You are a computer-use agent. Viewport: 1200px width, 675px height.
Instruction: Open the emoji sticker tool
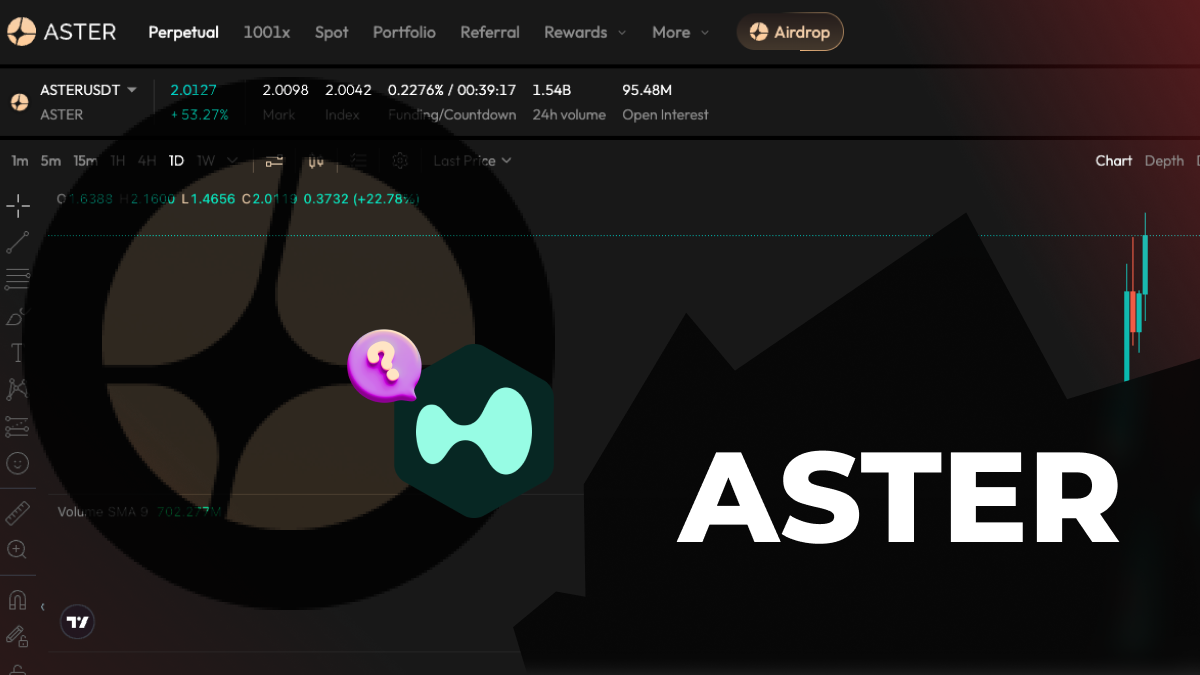18,463
